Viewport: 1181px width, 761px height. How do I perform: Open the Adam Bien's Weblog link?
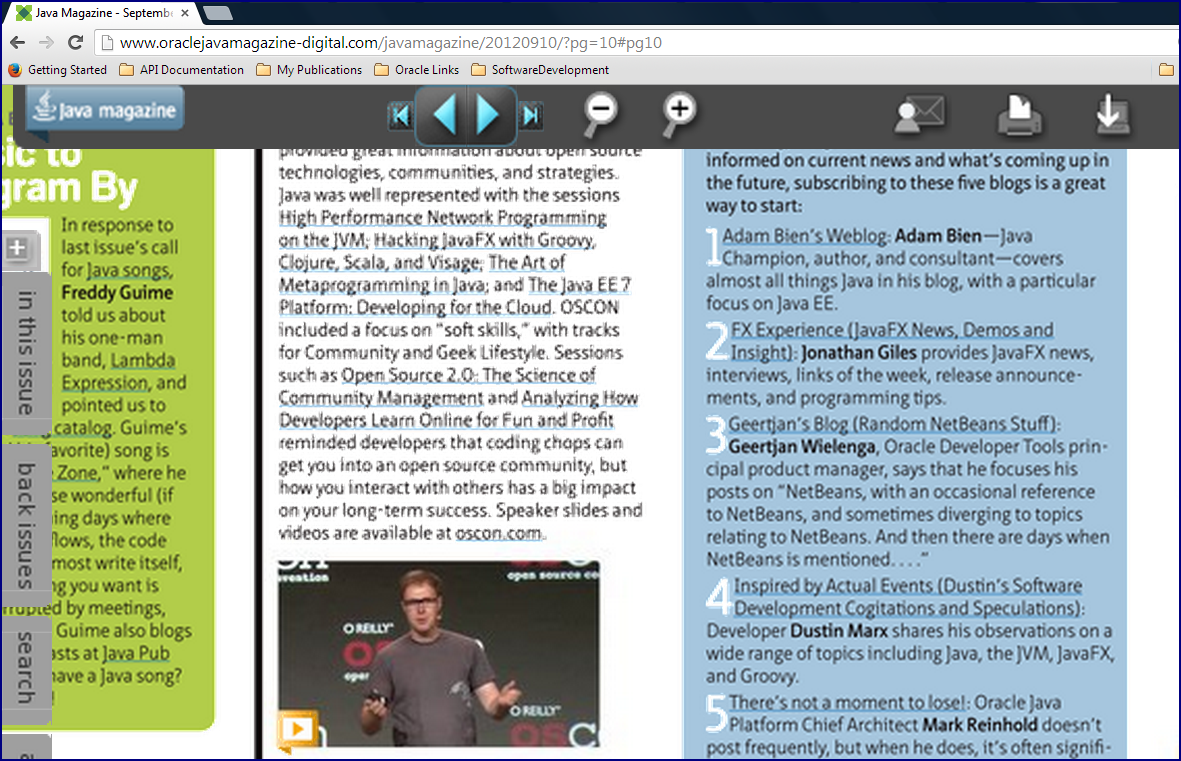coord(806,236)
